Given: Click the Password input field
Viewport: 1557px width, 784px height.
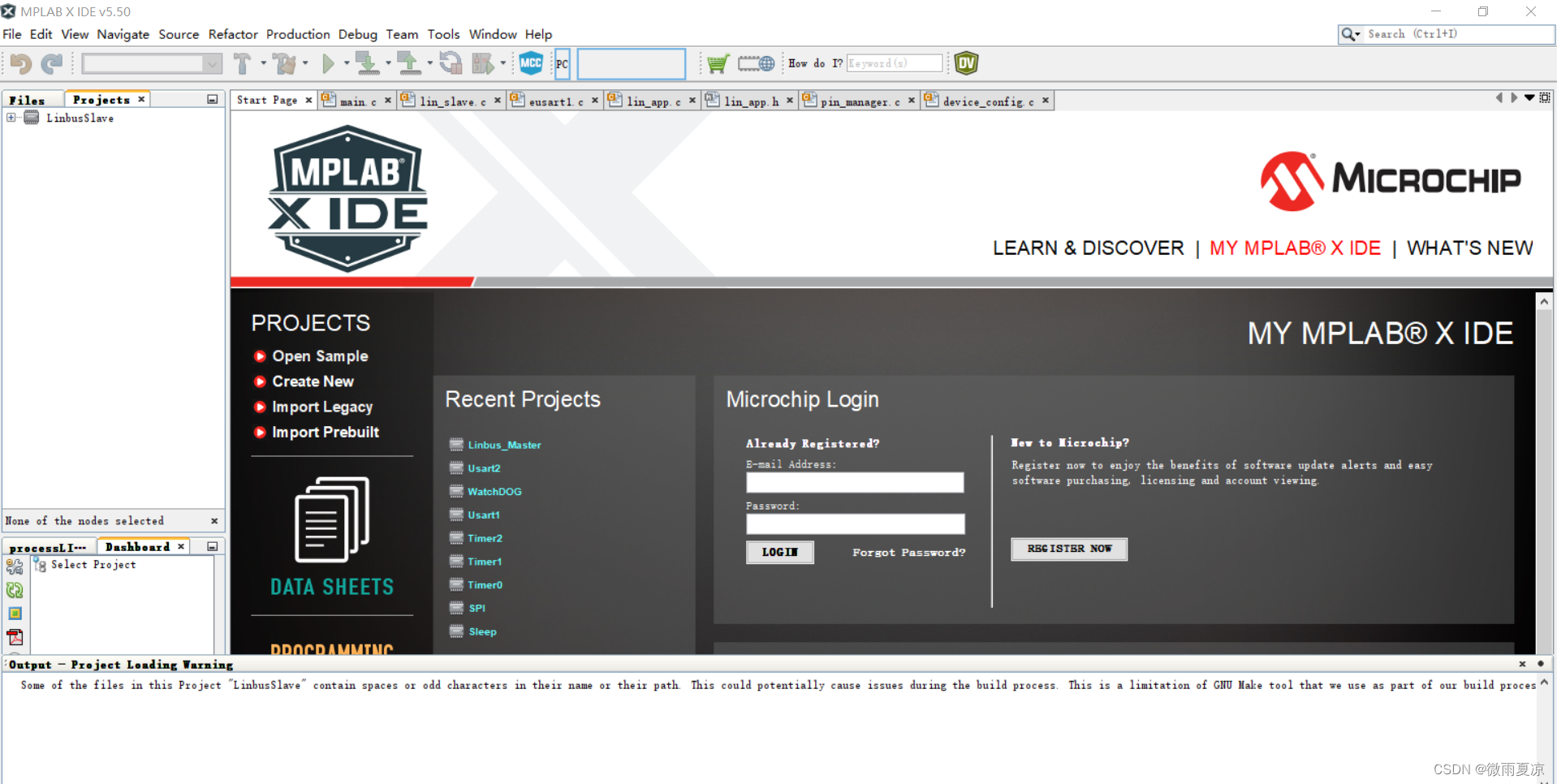Looking at the screenshot, I should [855, 523].
